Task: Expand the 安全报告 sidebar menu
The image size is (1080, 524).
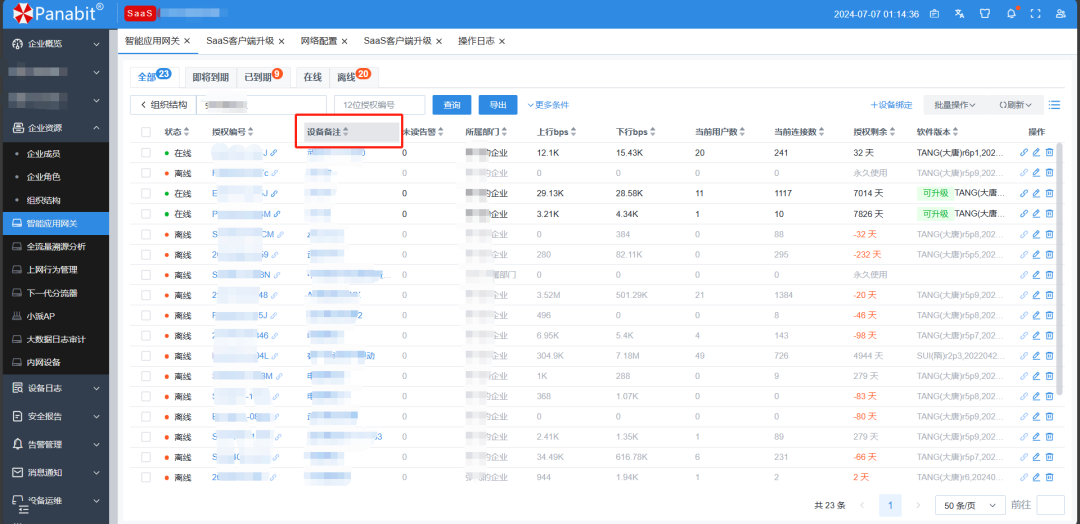Action: [54, 416]
